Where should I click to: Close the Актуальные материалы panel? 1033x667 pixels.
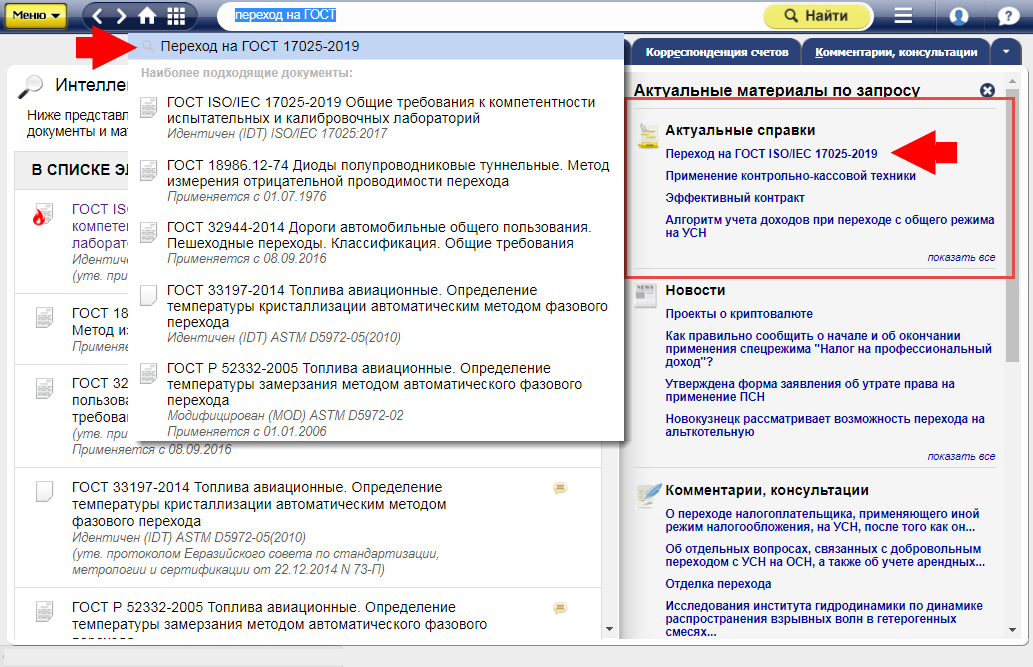click(988, 90)
